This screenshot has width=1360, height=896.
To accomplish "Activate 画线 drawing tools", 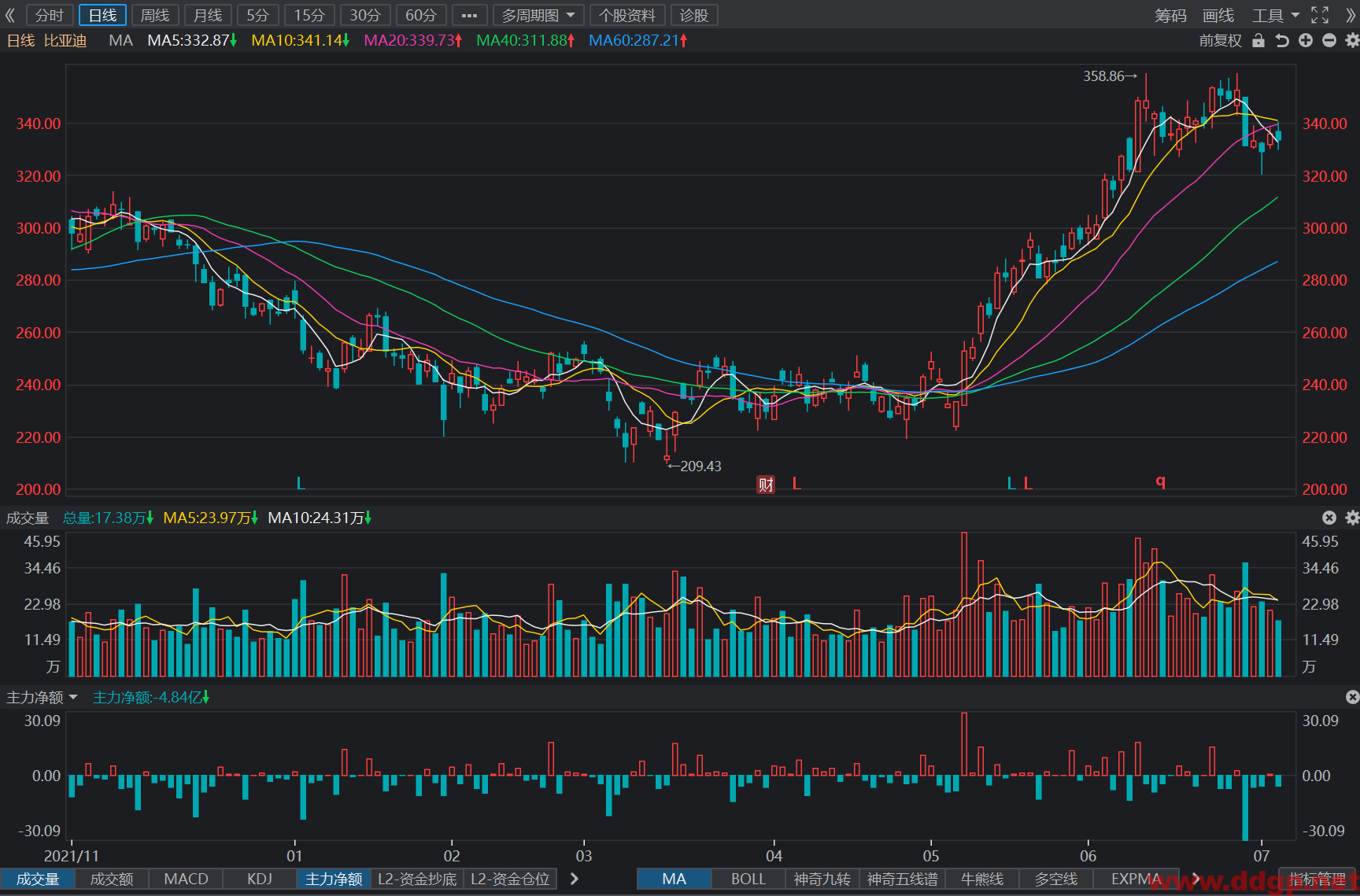I will pos(1218,15).
